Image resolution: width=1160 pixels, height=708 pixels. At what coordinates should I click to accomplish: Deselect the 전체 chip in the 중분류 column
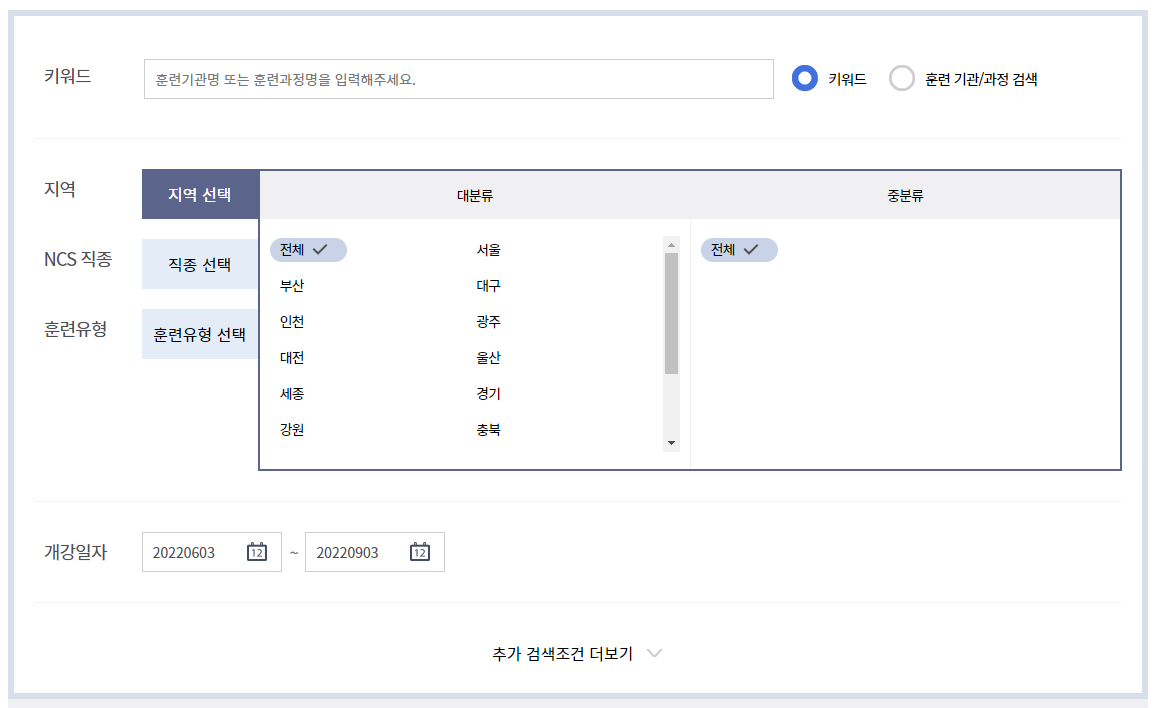(738, 250)
